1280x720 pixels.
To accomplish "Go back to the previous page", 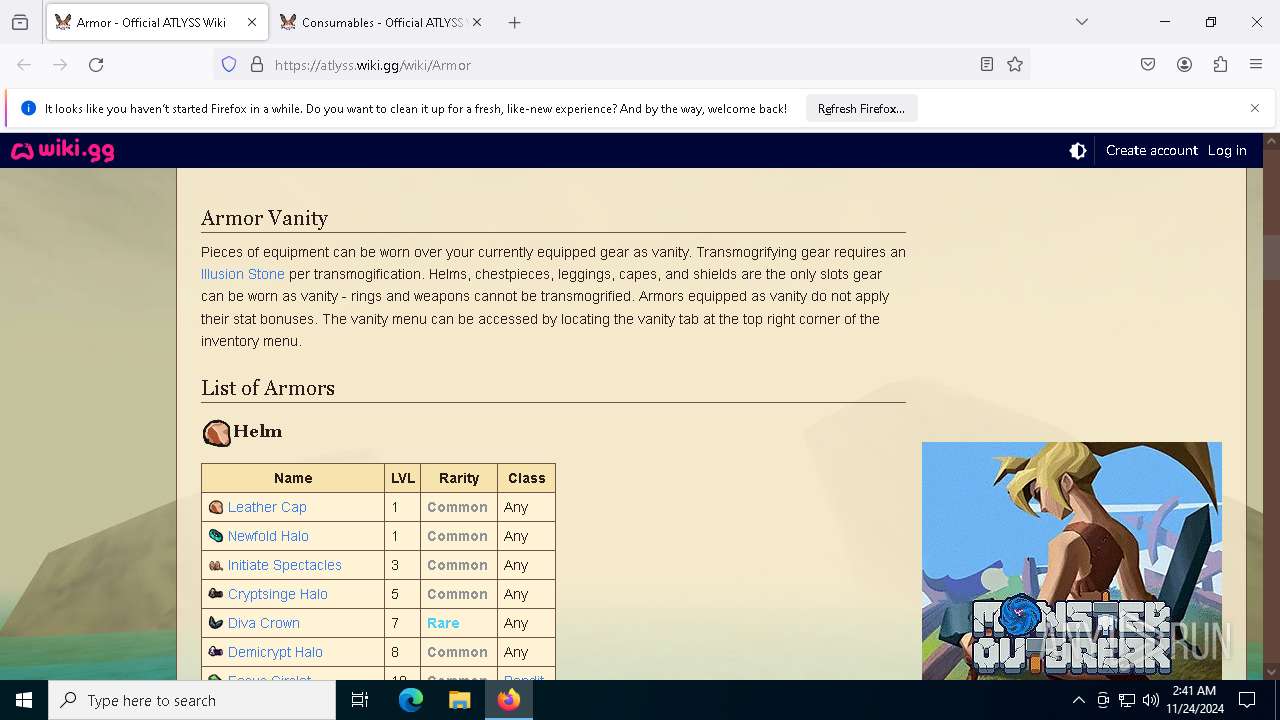I will 24,65.
